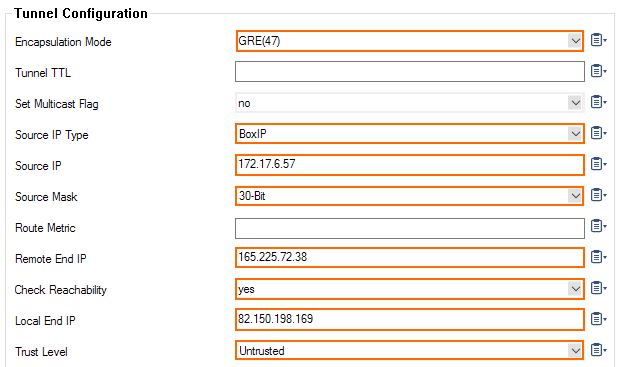Open clipboard options for Source IP row
This screenshot has height=367, width=620.
tap(598, 164)
